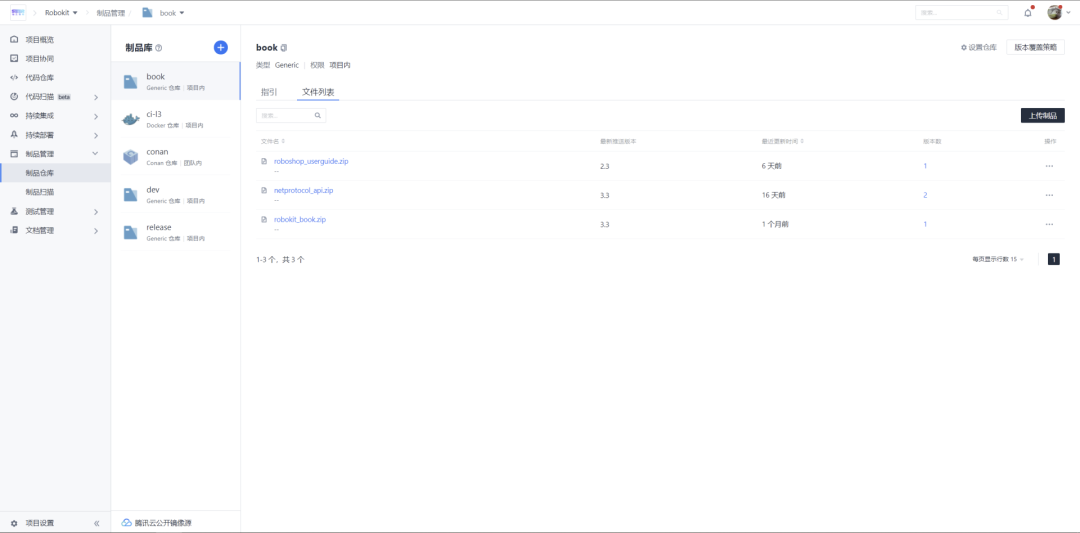Open the notification bell
The height and width of the screenshot is (533, 1080).
(x=1028, y=13)
